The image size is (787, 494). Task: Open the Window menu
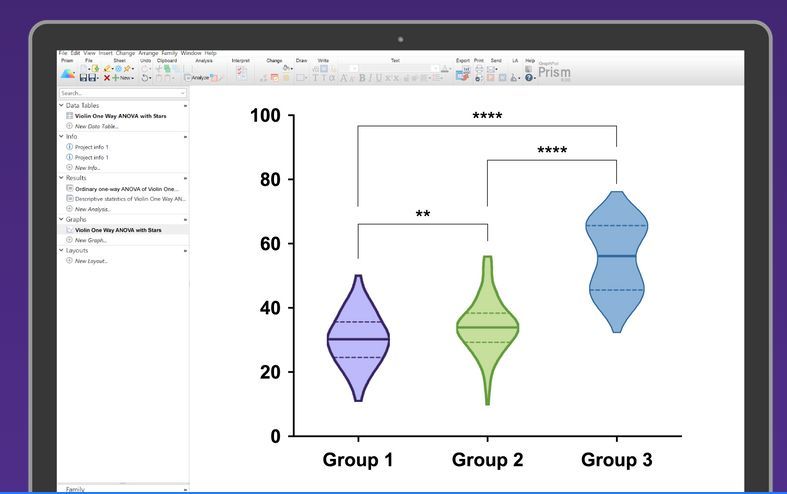pyautogui.click(x=191, y=53)
